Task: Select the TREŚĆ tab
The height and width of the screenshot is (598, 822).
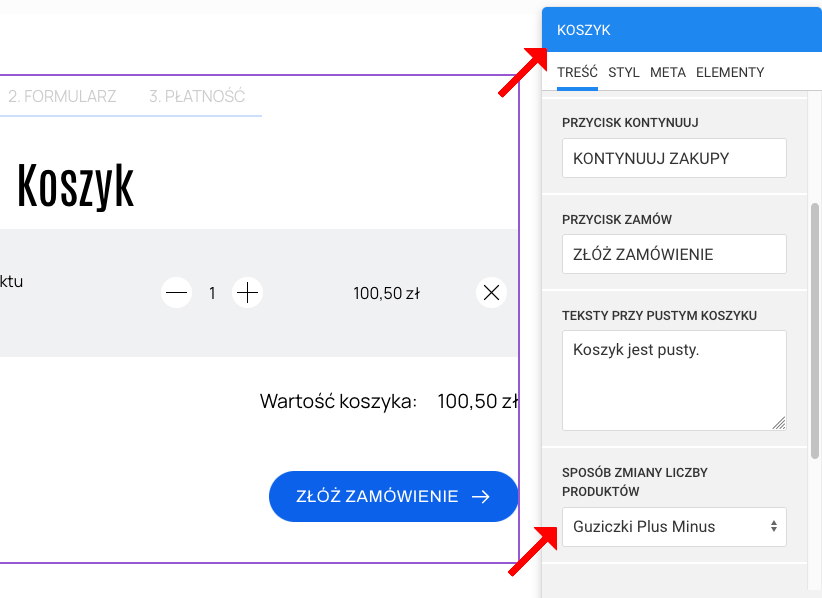Action: point(577,72)
